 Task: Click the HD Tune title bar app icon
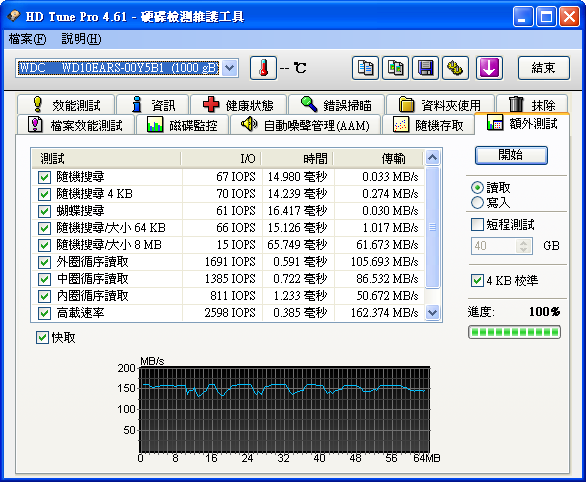coord(14,16)
